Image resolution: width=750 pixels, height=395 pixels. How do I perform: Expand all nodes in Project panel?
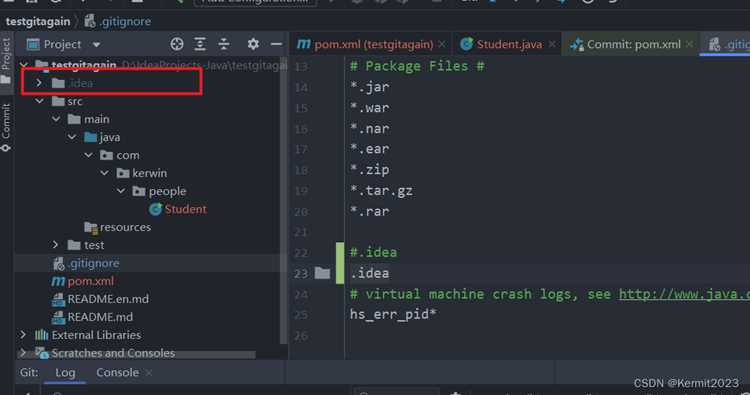200,44
